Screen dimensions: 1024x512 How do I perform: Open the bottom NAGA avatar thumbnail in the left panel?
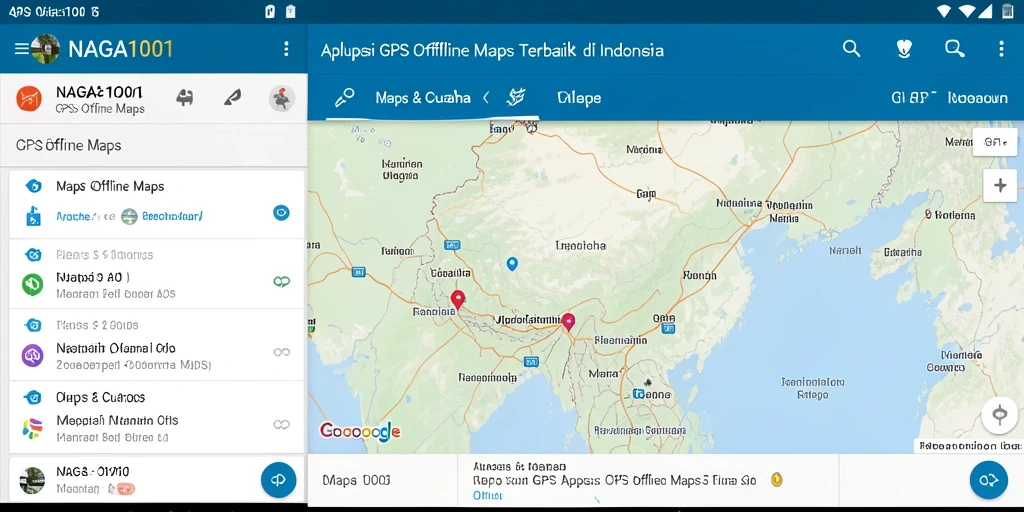32,480
